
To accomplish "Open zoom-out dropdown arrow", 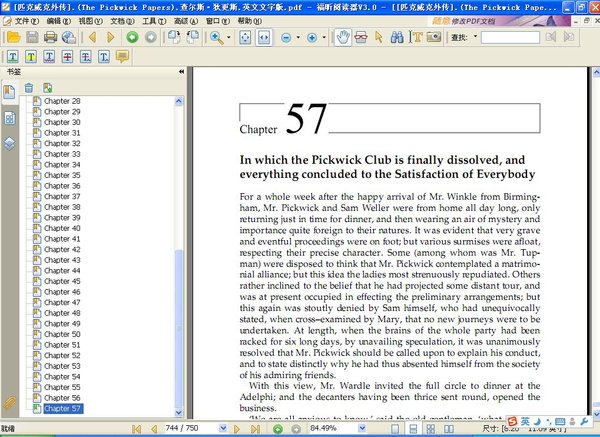I will click(298, 38).
